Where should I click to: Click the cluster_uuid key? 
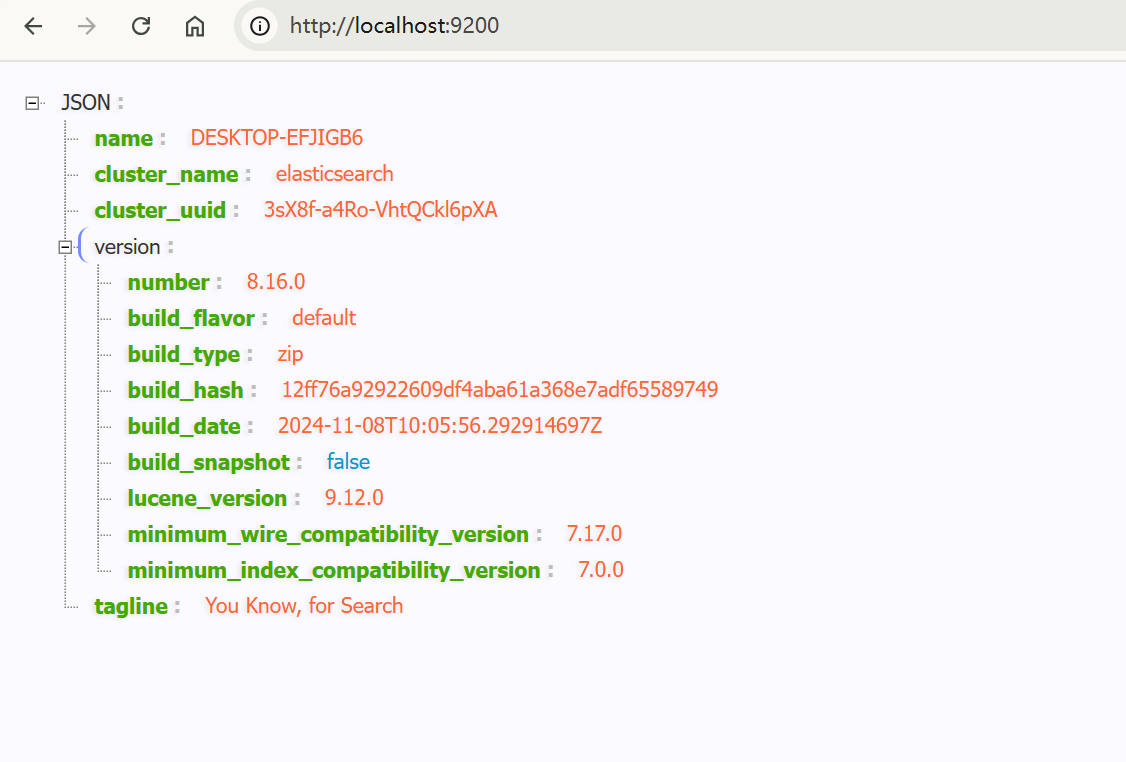160,210
